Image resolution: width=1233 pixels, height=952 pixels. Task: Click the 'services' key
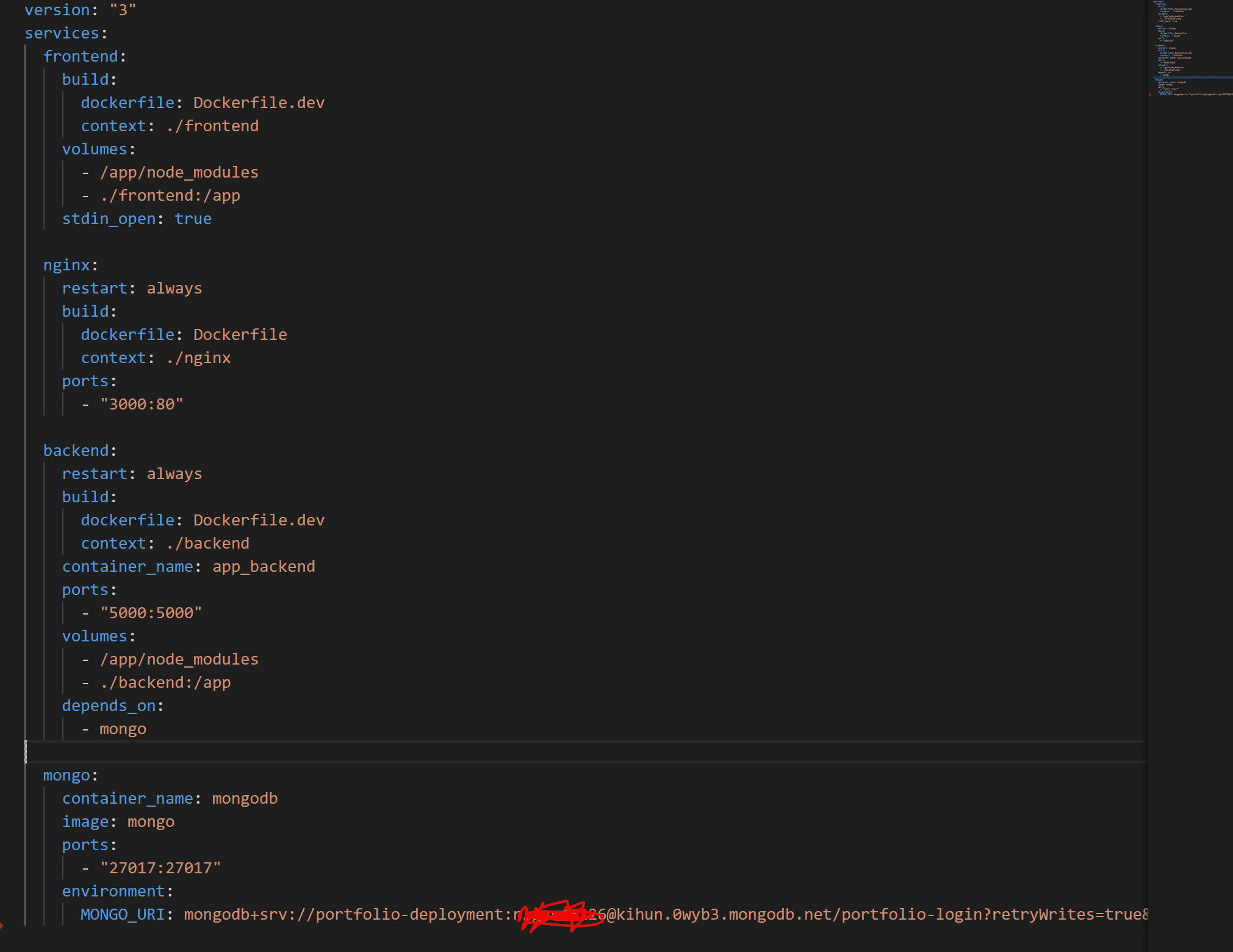pyautogui.click(x=62, y=33)
